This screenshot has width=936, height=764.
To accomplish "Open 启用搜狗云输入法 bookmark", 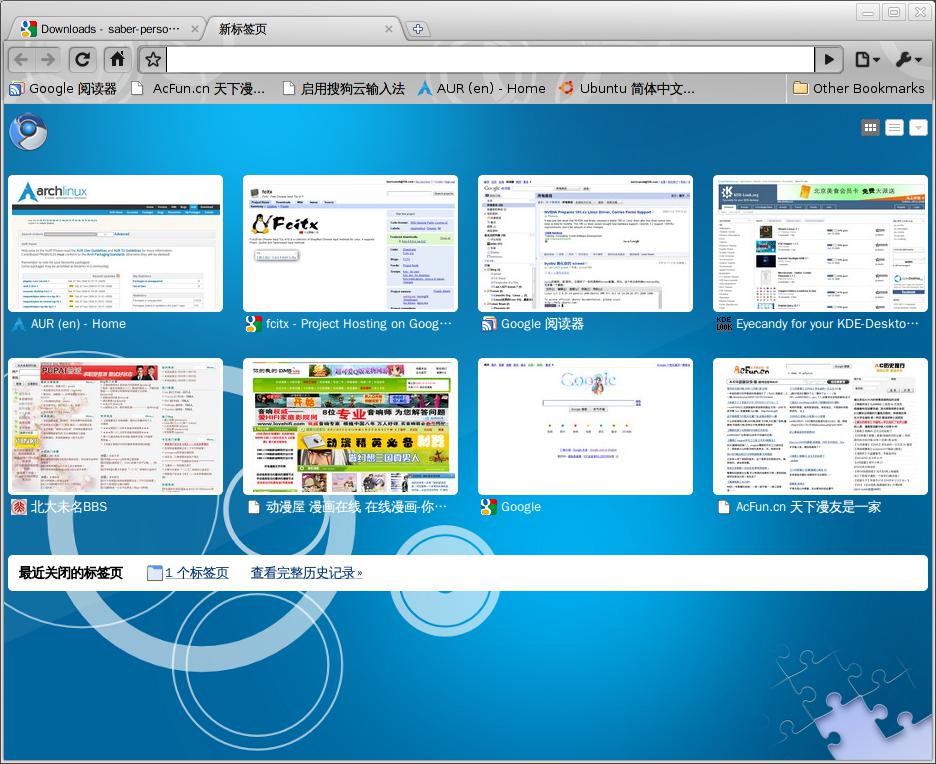I will click(x=344, y=89).
